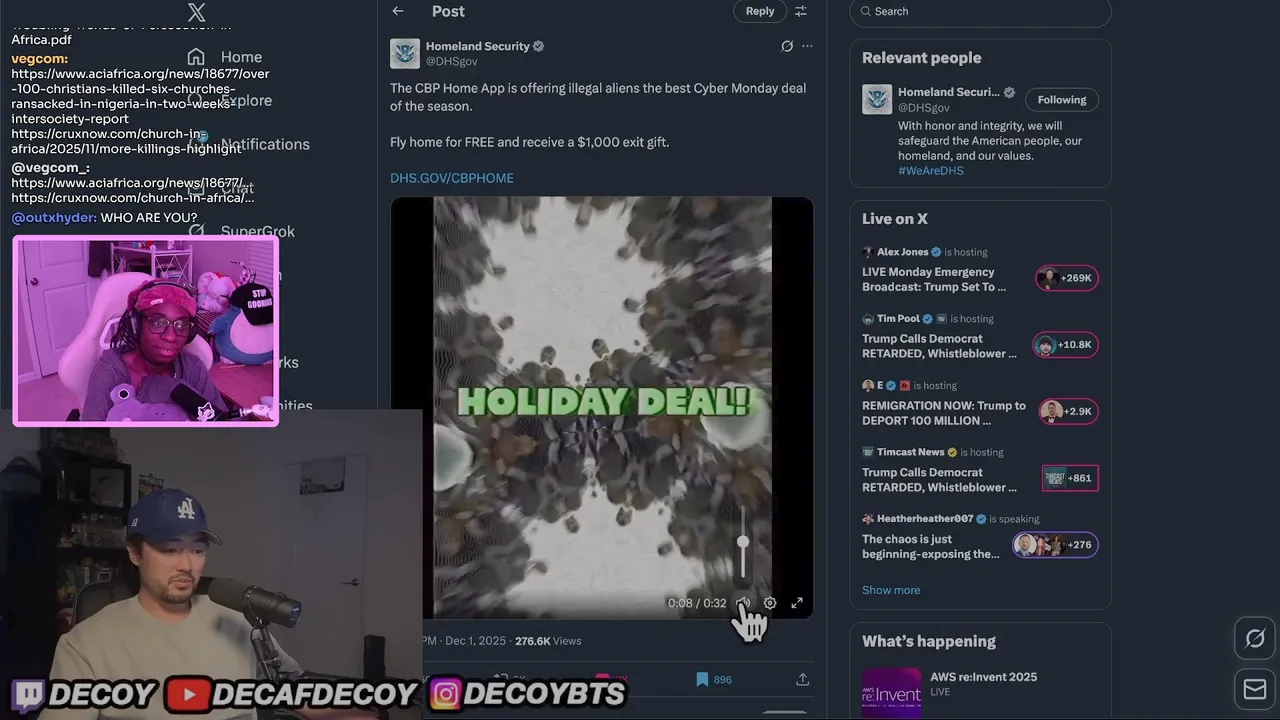Open the DHS.GOV/CBPHOME link
1280x720 pixels.
pos(452,178)
